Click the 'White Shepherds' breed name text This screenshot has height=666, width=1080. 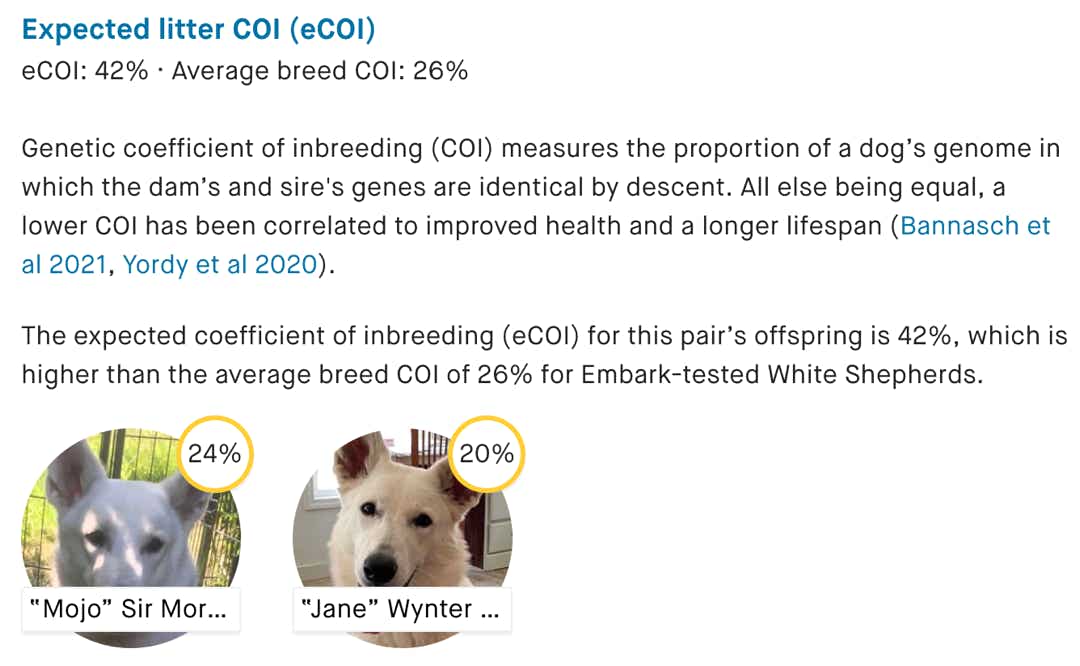click(x=875, y=375)
